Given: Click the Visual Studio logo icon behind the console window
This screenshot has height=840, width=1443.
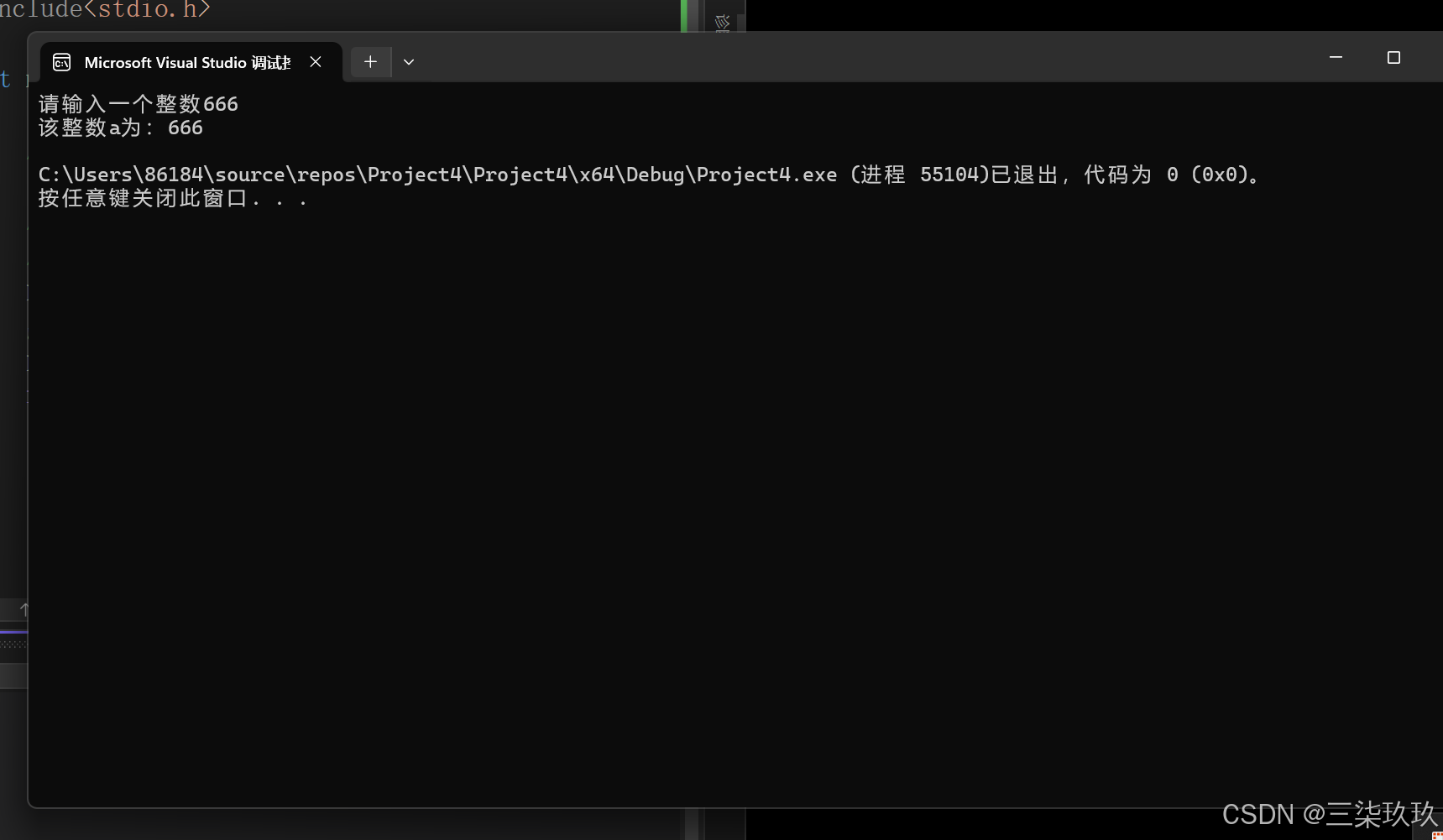Looking at the screenshot, I should (x=723, y=23).
